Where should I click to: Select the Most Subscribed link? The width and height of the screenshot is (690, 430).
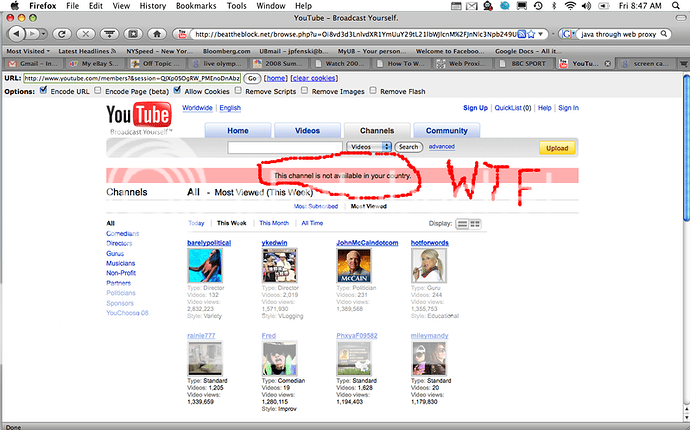pyautogui.click(x=316, y=206)
